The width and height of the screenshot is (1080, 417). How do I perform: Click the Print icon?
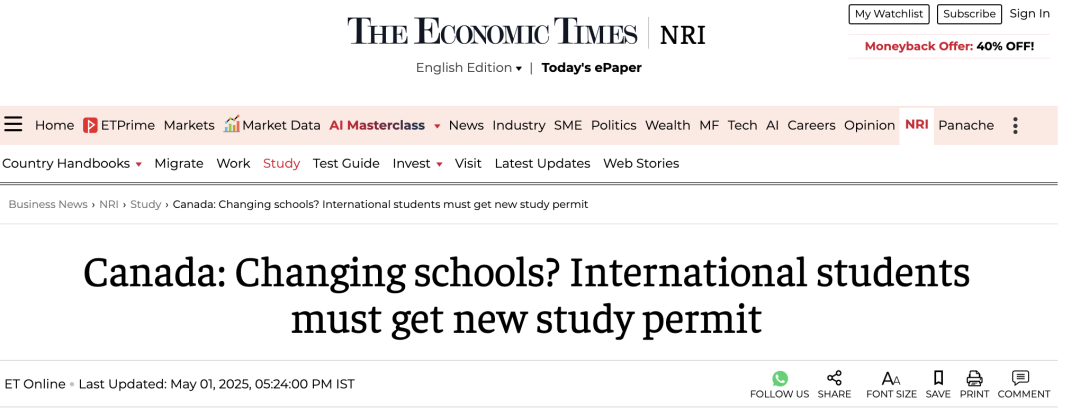[974, 378]
